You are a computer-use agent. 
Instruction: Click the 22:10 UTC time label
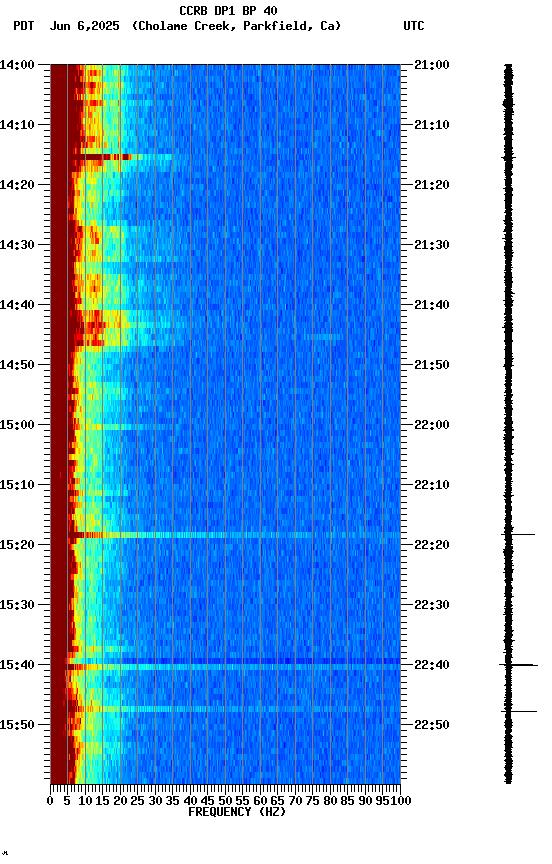click(432, 485)
